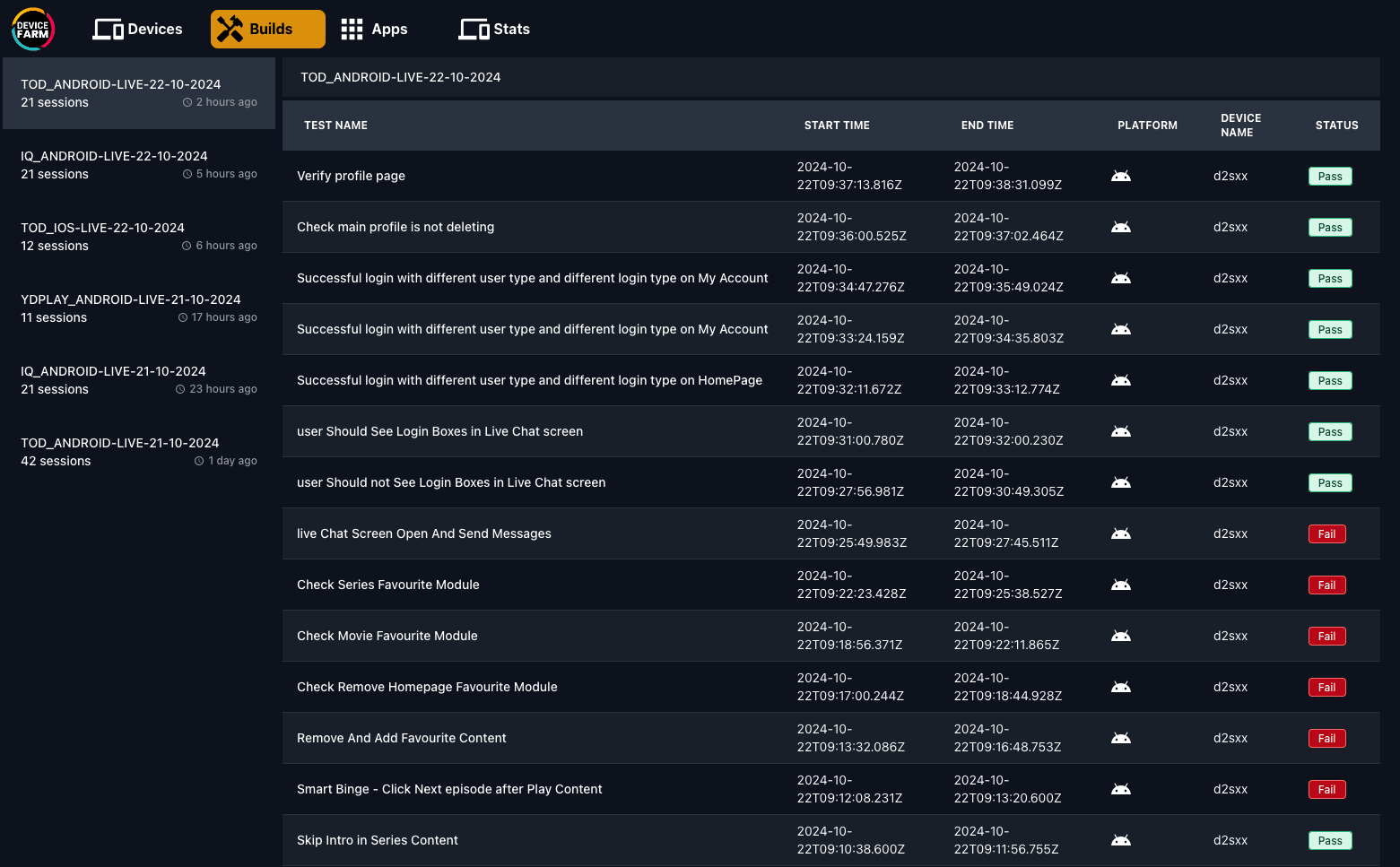
Task: Click Android icon in Check Series Favourite row
Action: click(1121, 585)
